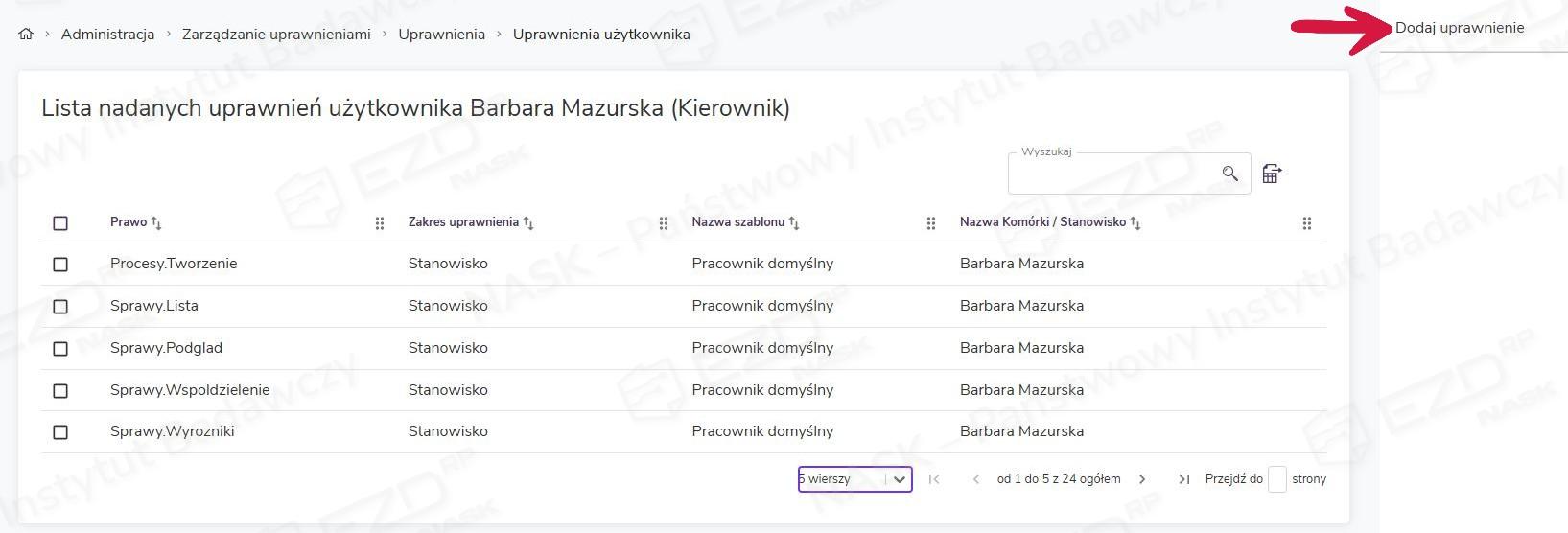This screenshot has height=533, width=1568.
Task: Click Dodaj uprawnienie button
Action: coord(1459,27)
